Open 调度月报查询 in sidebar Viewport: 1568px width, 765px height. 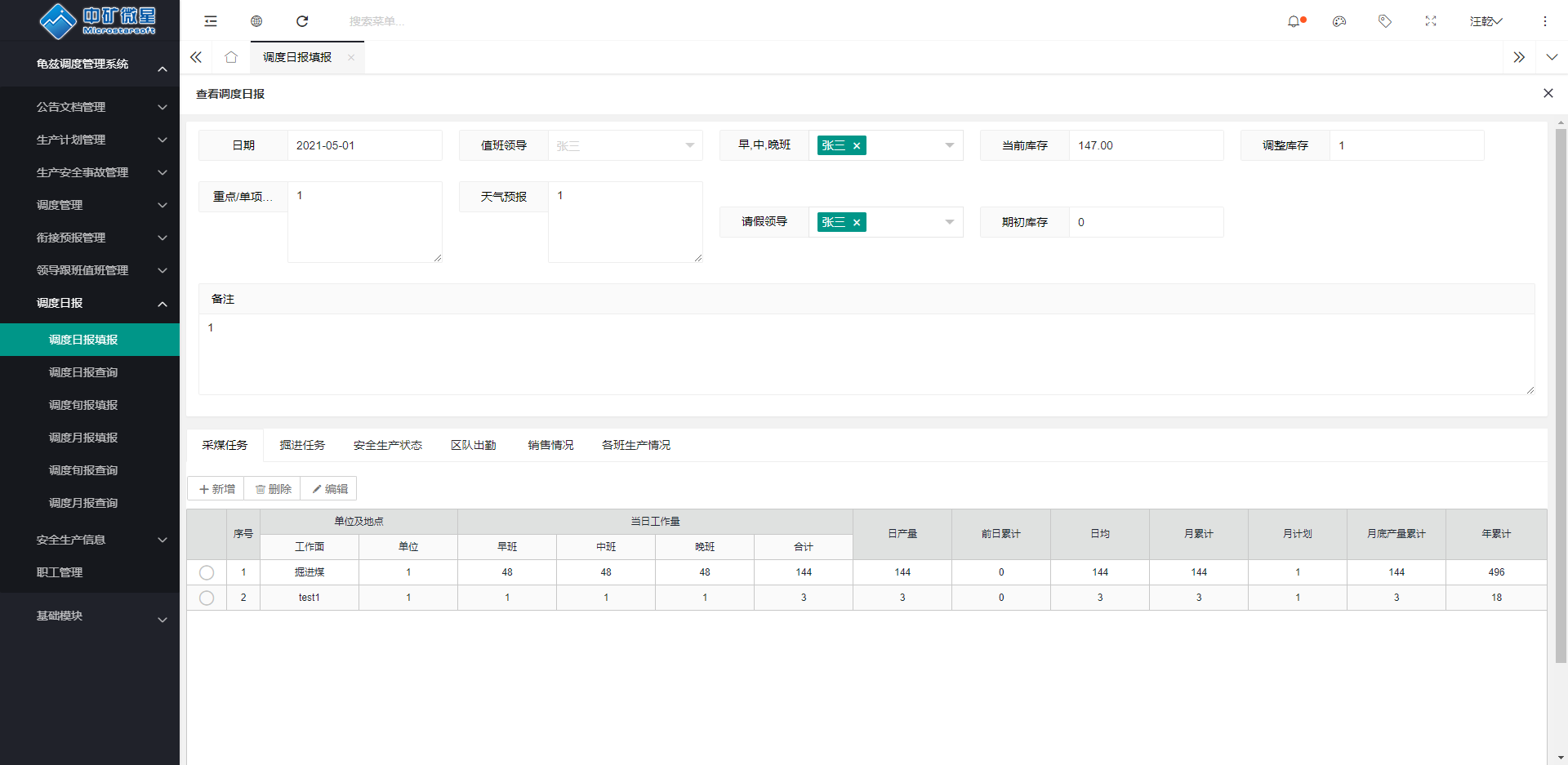90,503
